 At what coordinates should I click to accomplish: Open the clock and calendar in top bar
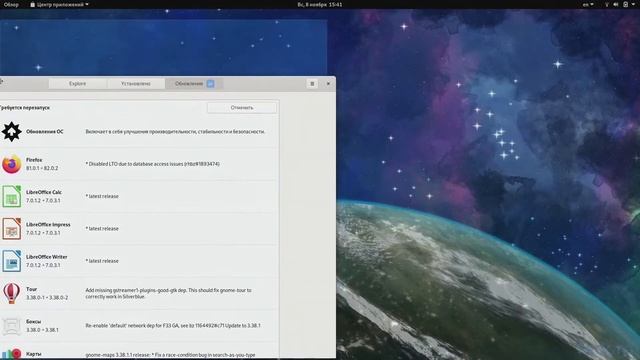[x=320, y=4]
